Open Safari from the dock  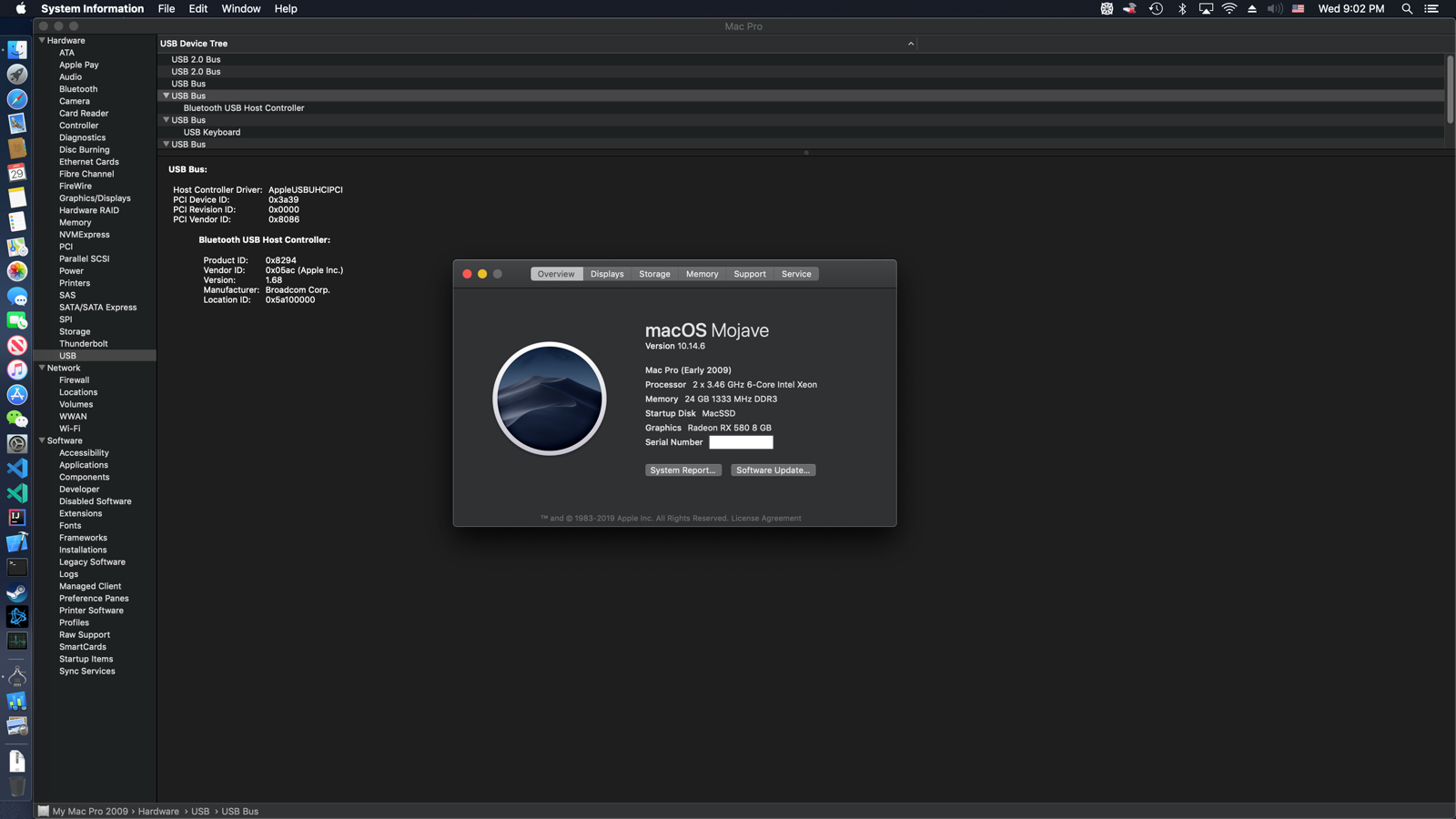pyautogui.click(x=17, y=99)
